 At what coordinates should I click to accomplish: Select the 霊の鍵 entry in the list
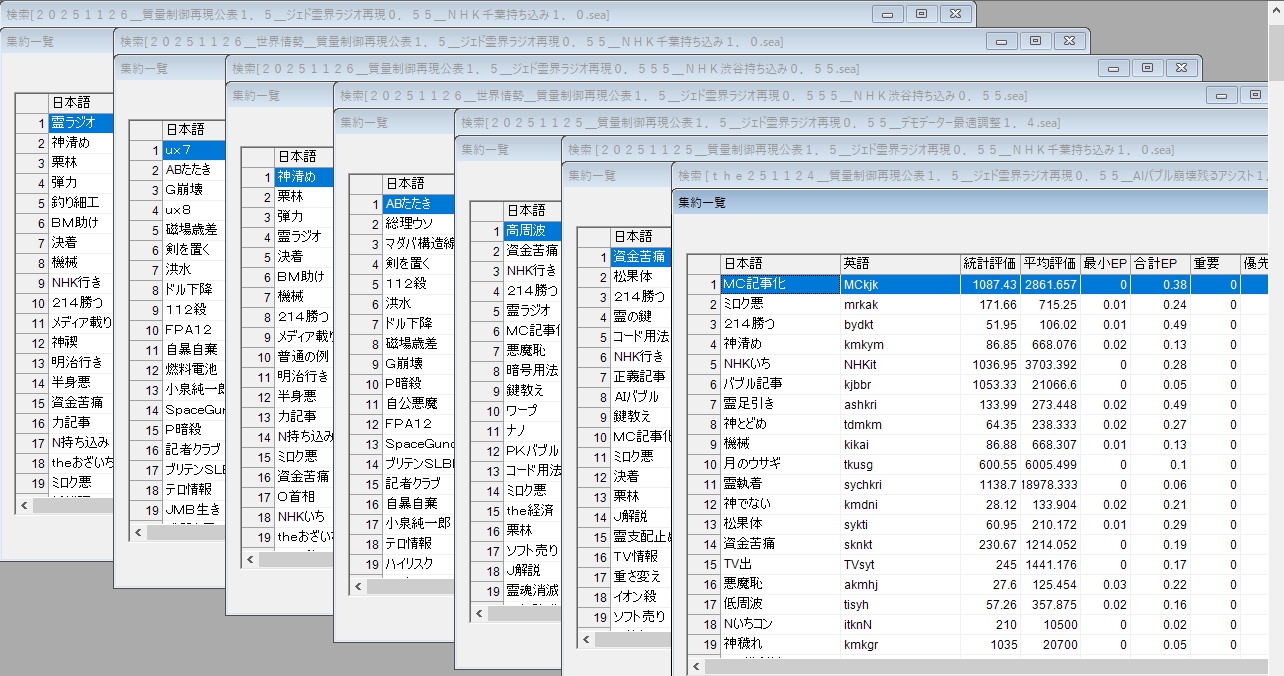(638, 317)
